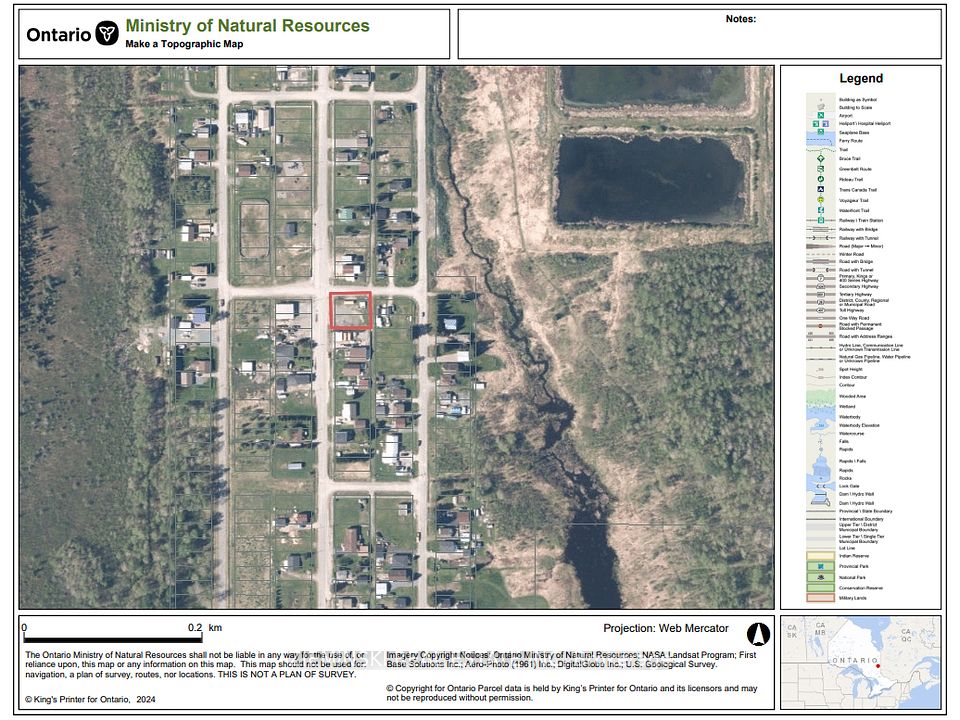Click the Indian Reserve colour swatch
This screenshot has height=720, width=960.
point(821,556)
